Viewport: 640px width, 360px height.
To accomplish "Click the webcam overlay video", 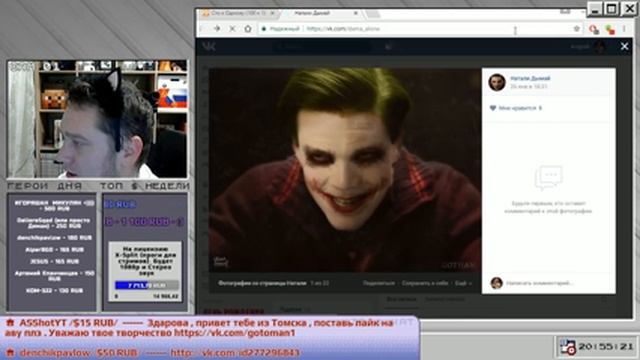I will (x=98, y=119).
